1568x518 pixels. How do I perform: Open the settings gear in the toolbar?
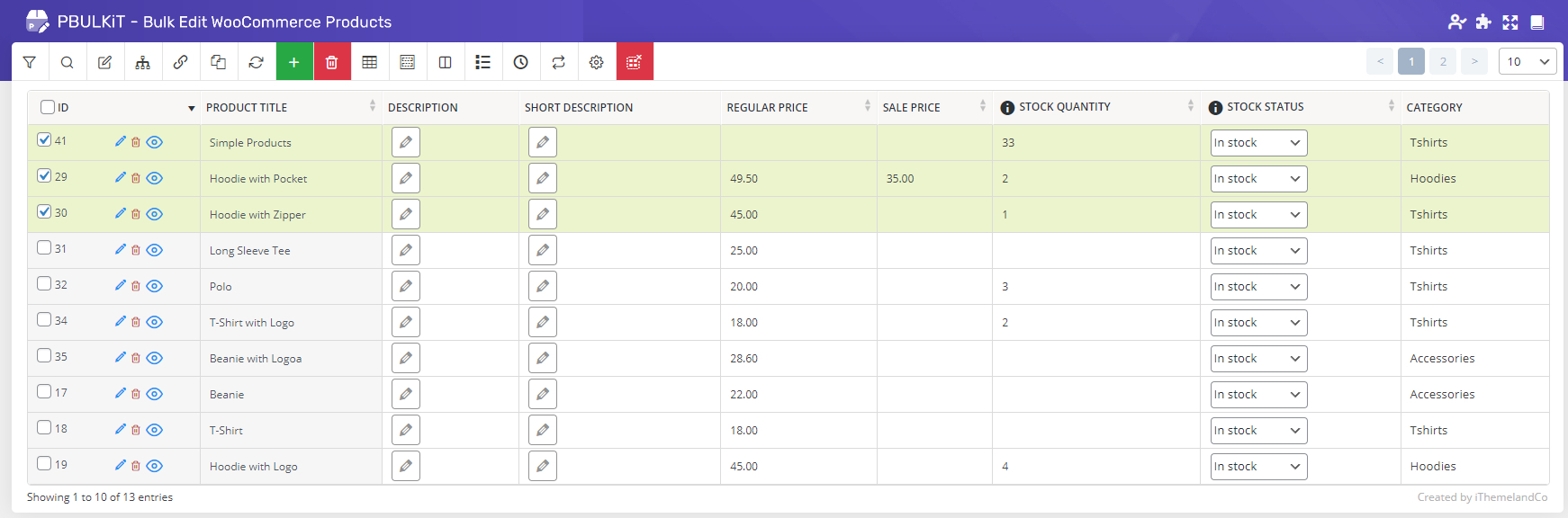point(597,62)
